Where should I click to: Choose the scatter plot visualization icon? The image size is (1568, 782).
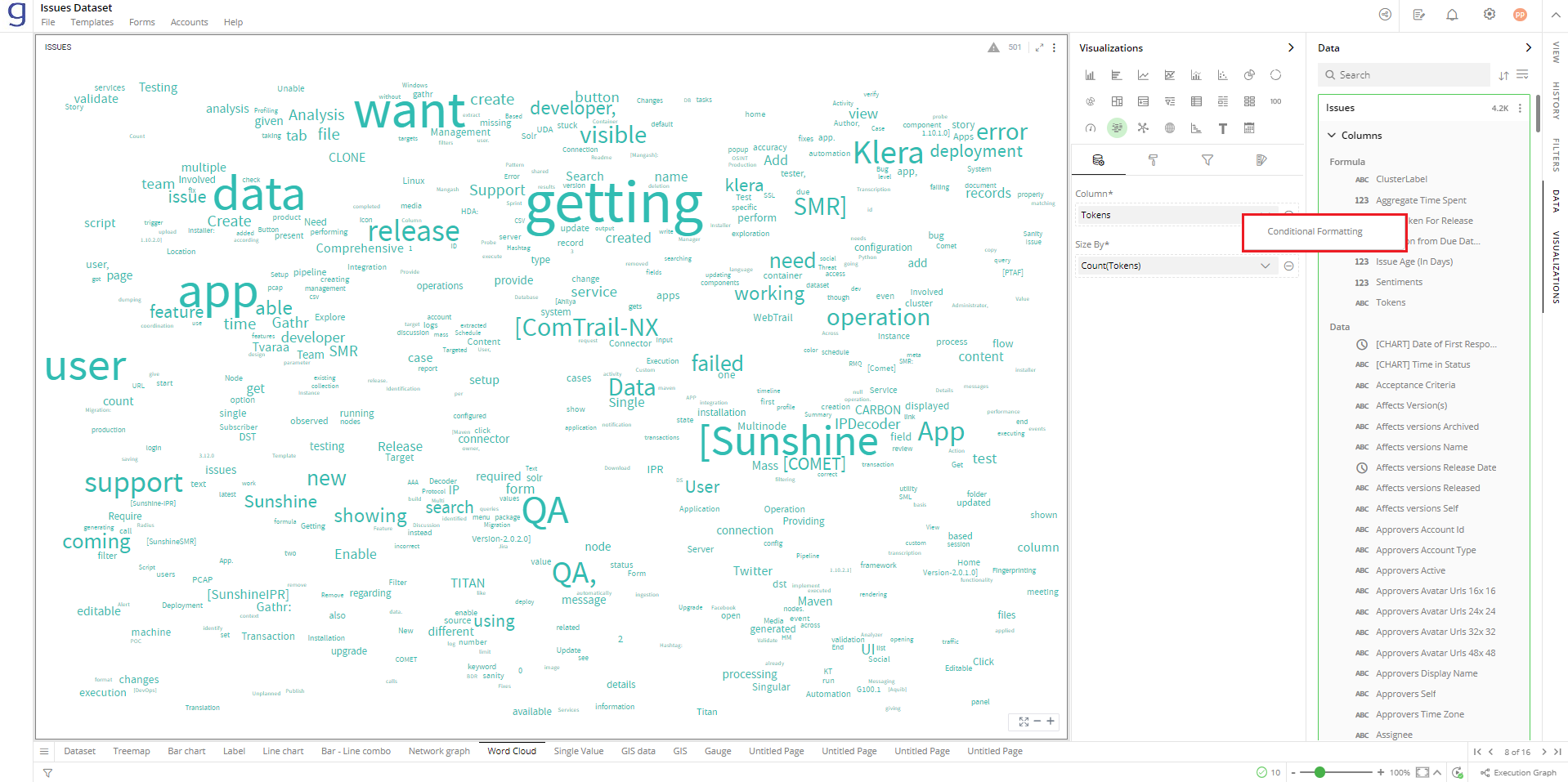coord(1223,75)
